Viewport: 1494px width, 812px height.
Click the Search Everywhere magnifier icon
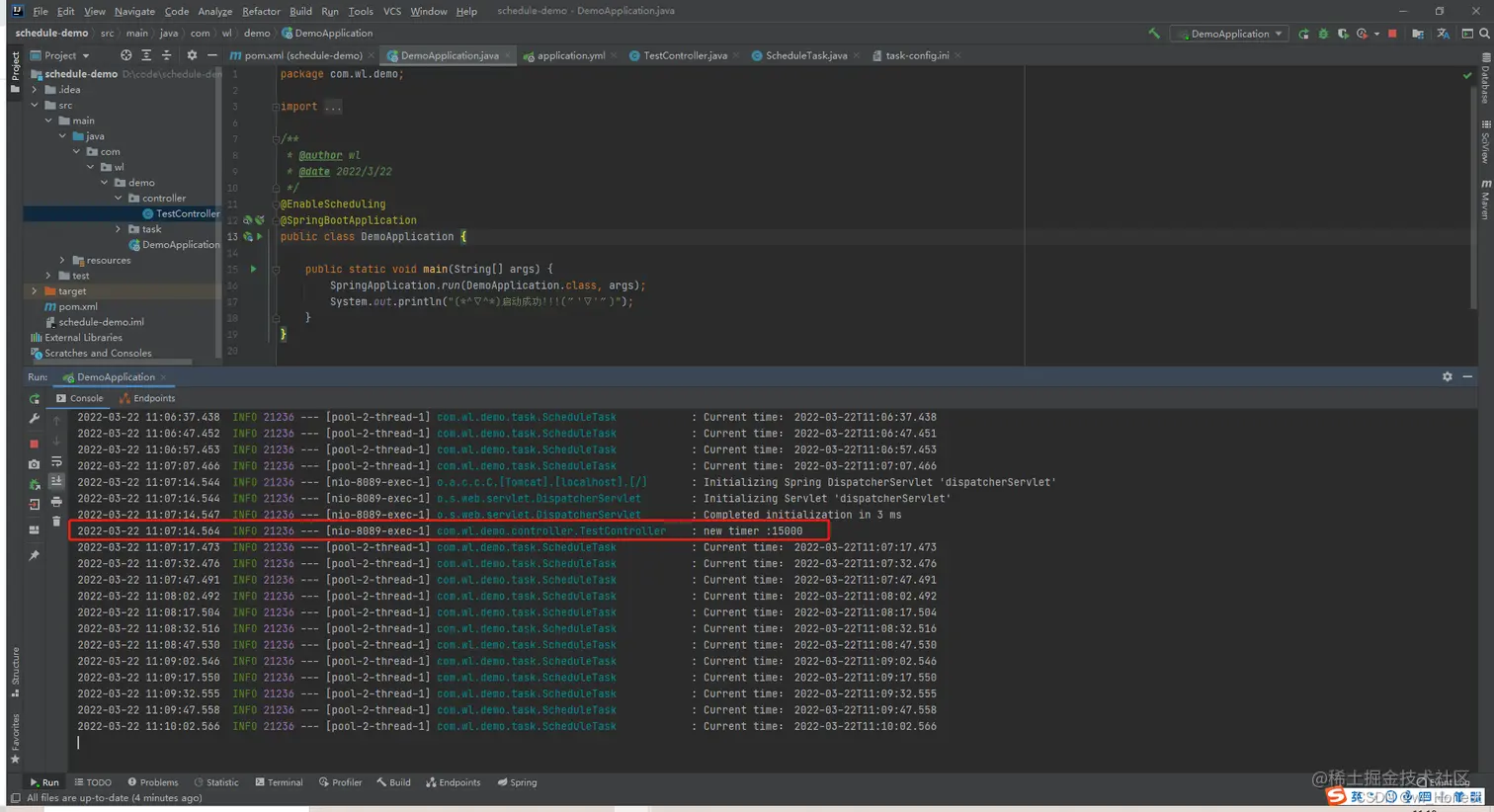[x=1484, y=34]
